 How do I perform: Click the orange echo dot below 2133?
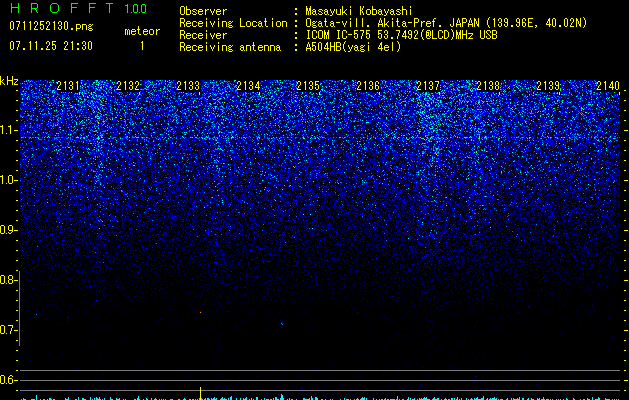(200, 312)
